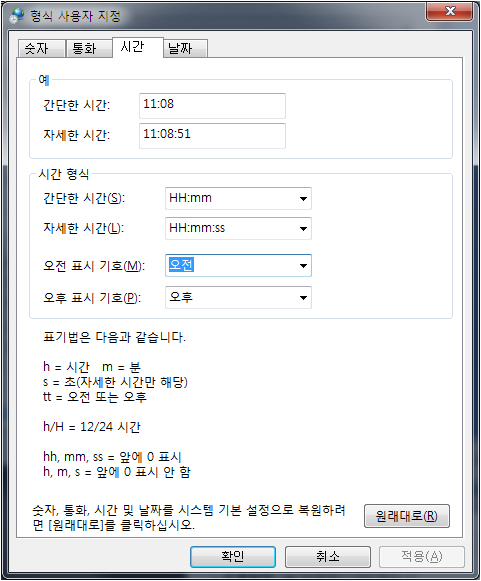Click the 간단한 시간 example box showing 11:08
The image size is (481, 581).
tap(212, 106)
